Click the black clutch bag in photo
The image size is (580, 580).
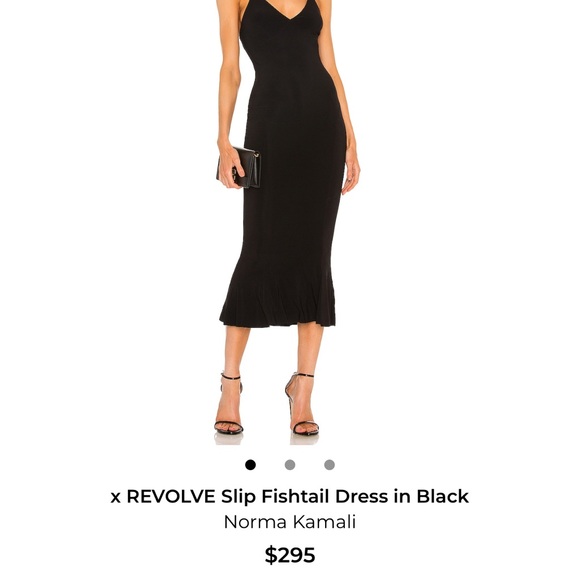click(x=239, y=167)
